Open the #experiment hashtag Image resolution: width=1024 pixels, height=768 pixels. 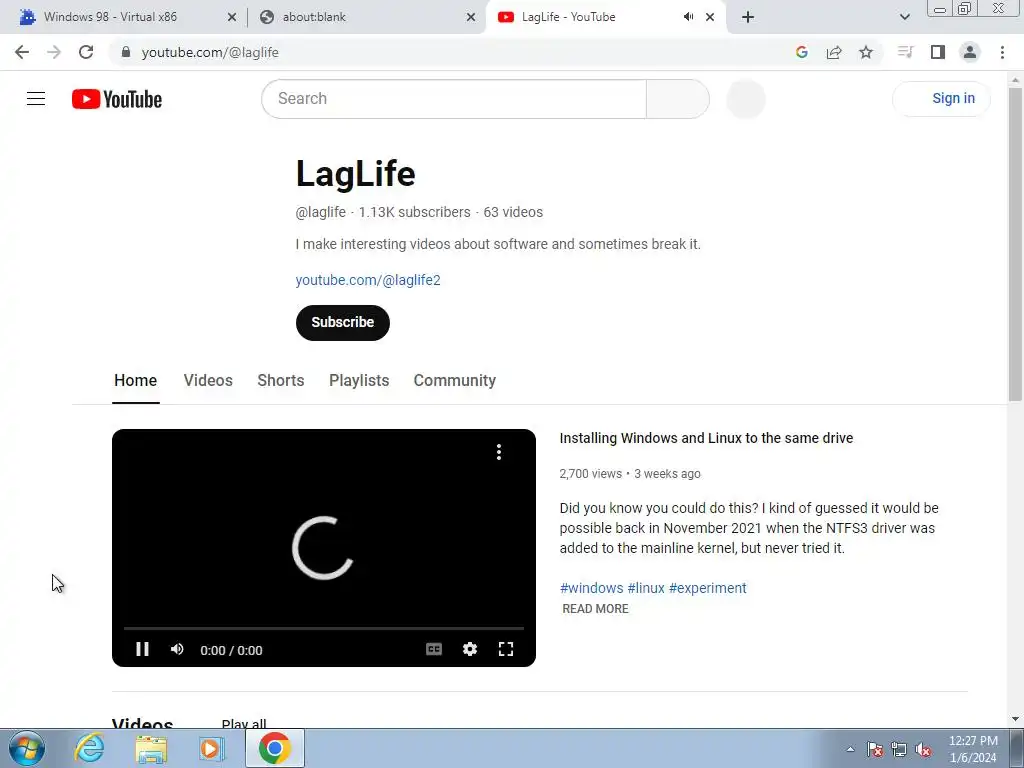(707, 588)
